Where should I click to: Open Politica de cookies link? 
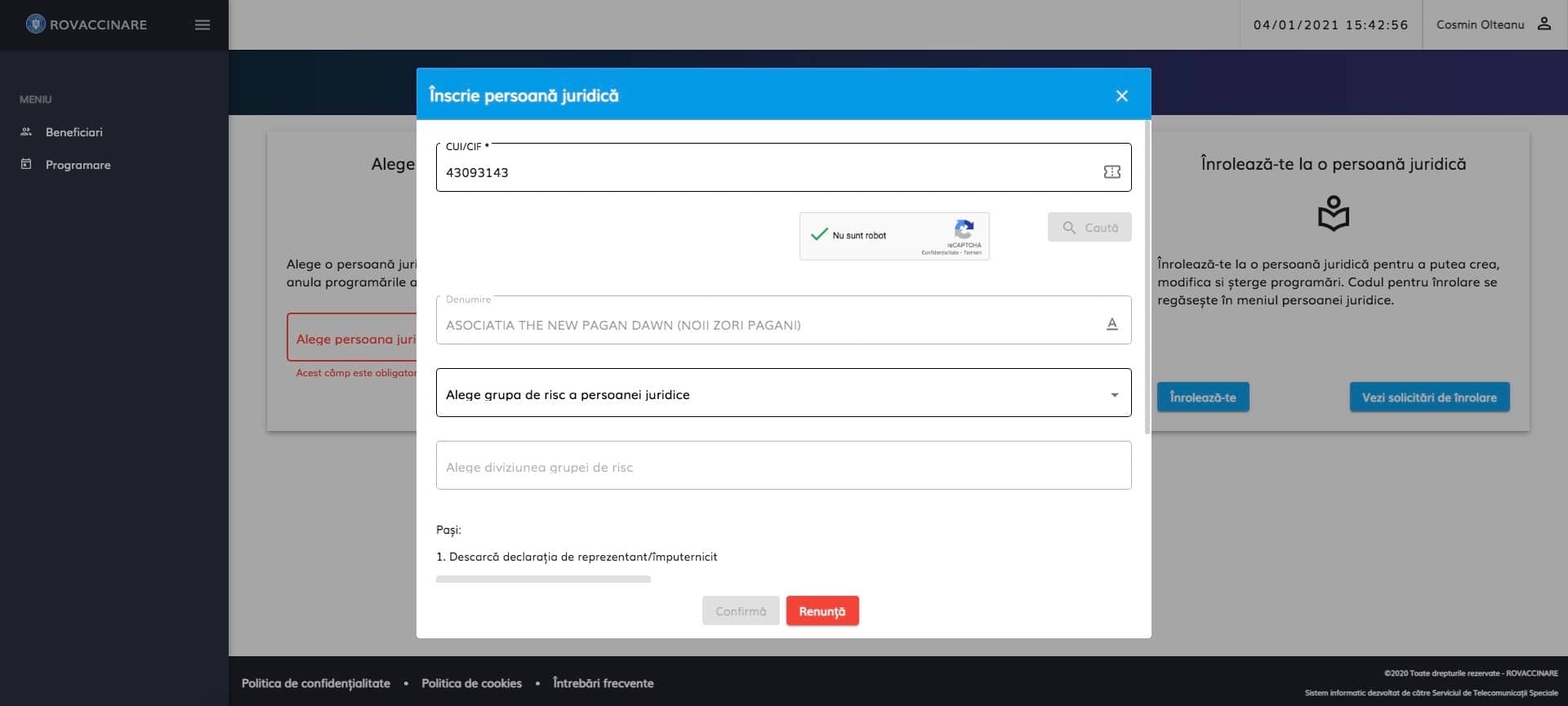[471, 683]
